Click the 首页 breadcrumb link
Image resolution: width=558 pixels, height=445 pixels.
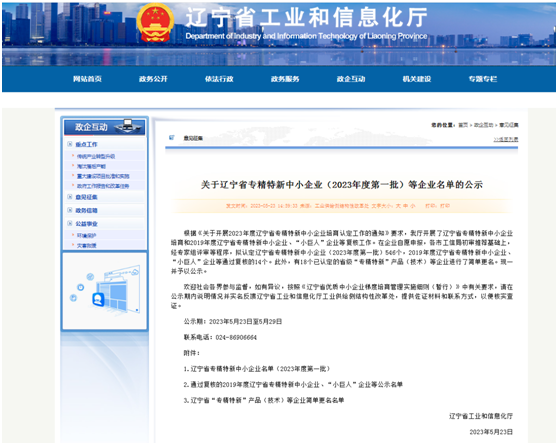click(x=463, y=125)
